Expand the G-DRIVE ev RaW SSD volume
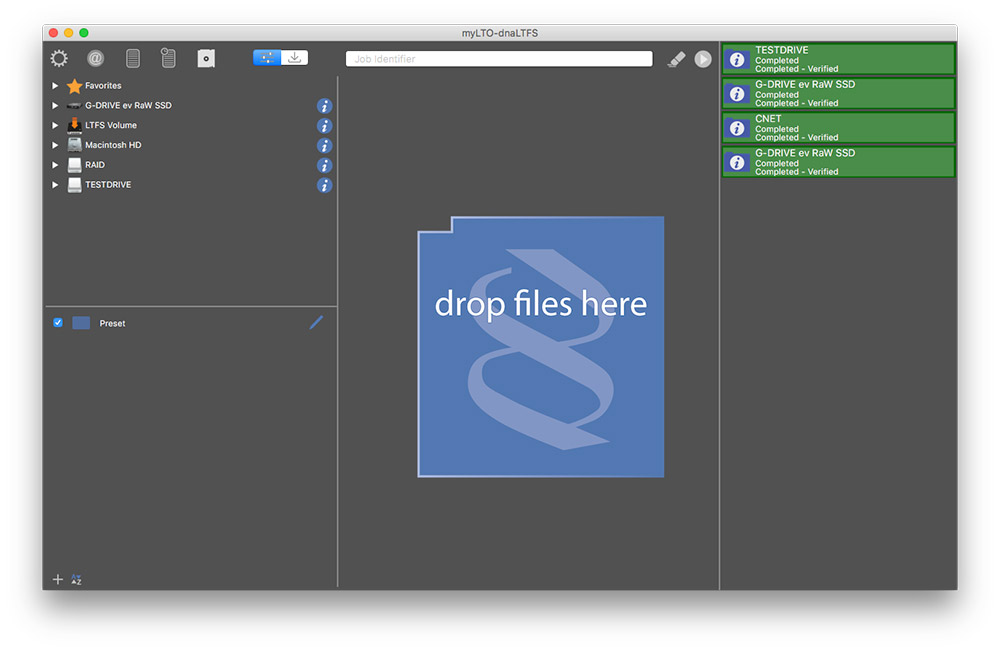Image resolution: width=1000 pixels, height=651 pixels. [55, 105]
